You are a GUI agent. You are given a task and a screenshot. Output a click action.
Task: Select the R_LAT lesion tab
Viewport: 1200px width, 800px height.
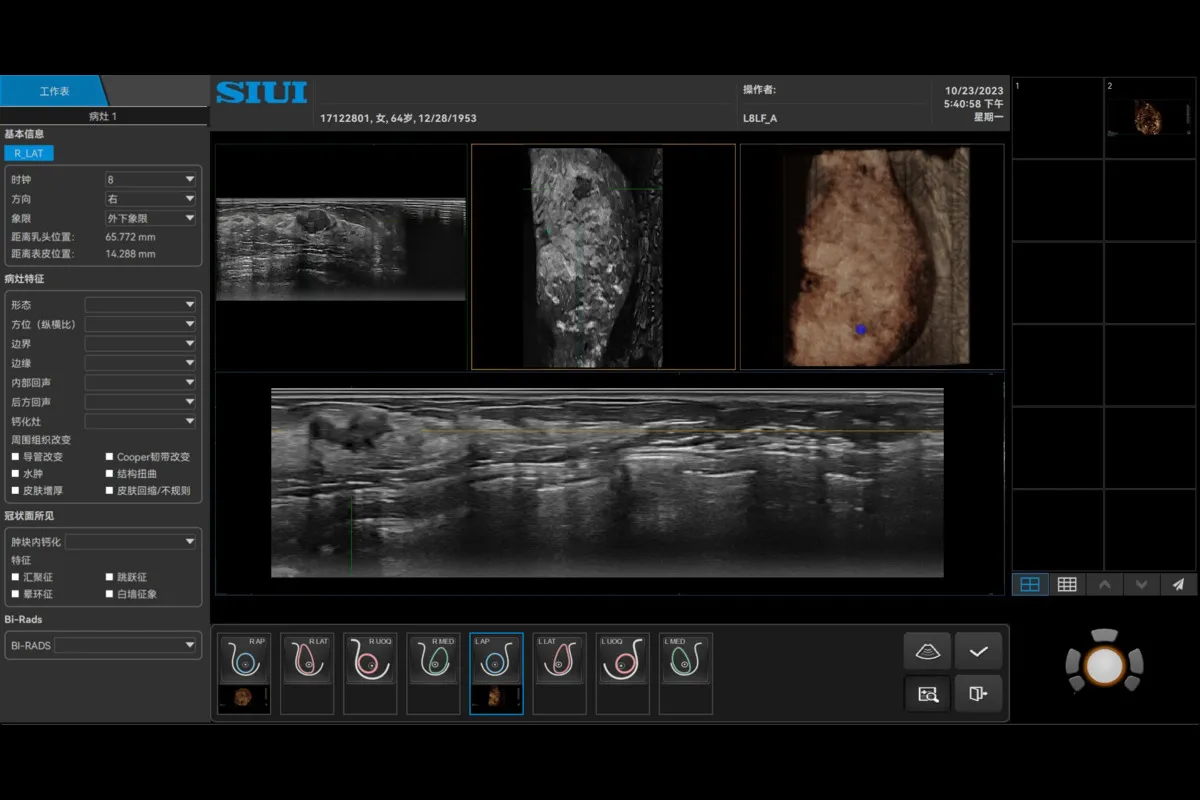(x=28, y=153)
